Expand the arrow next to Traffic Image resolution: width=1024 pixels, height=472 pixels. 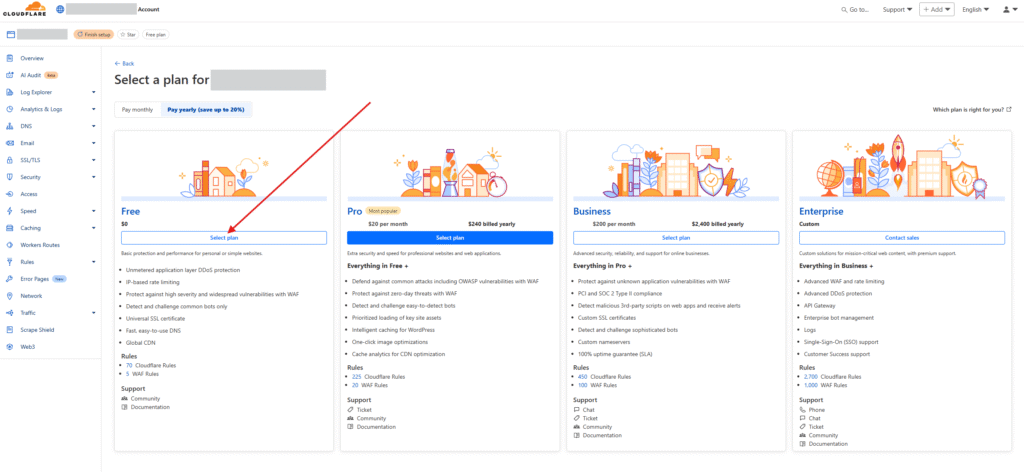(93, 313)
